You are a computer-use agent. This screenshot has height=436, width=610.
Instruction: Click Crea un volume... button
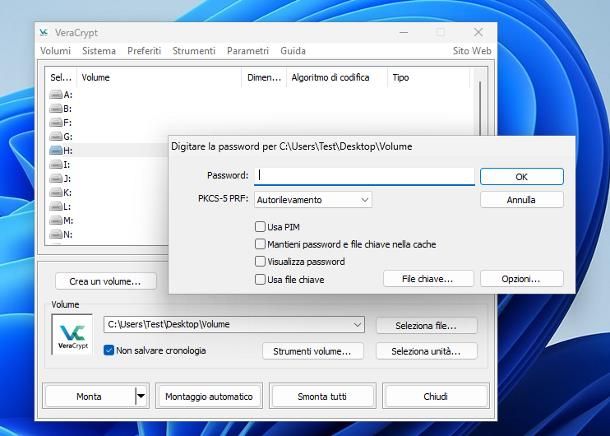(105, 281)
